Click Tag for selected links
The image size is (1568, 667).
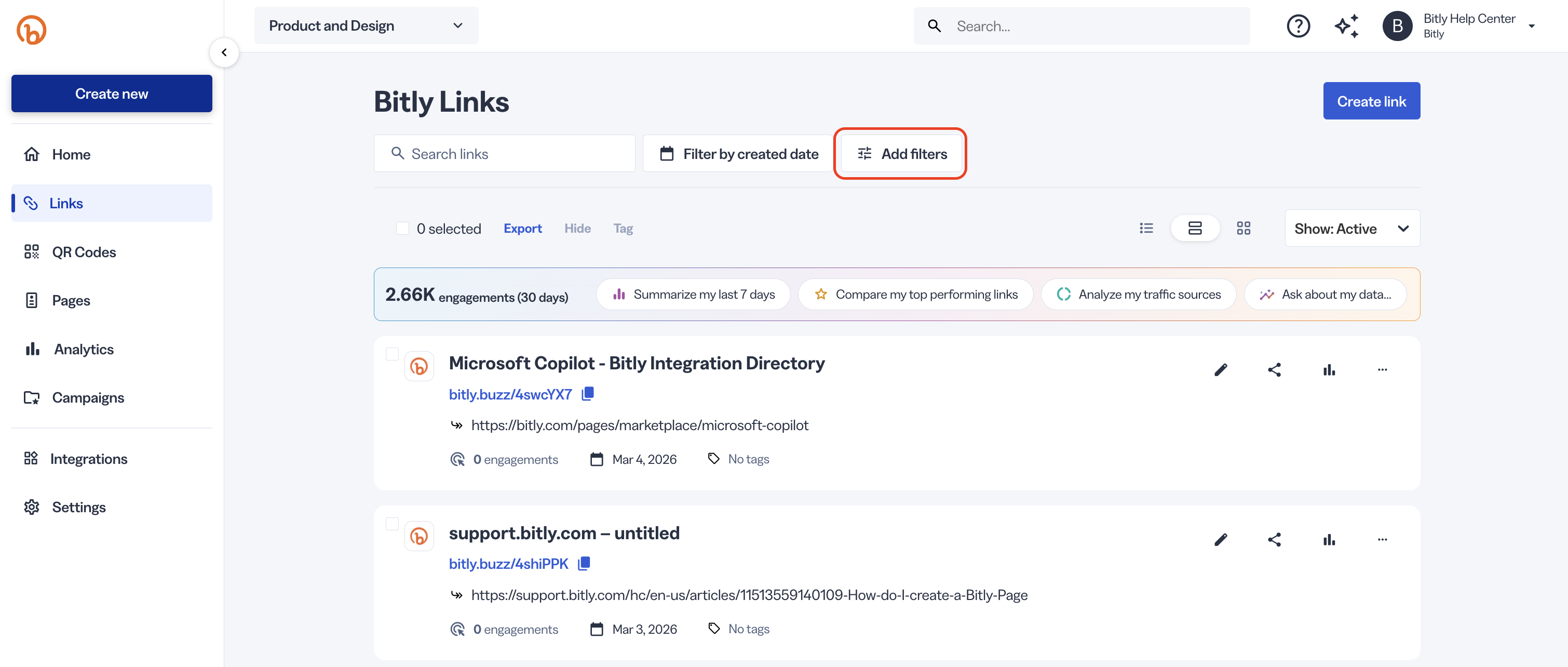pos(623,229)
